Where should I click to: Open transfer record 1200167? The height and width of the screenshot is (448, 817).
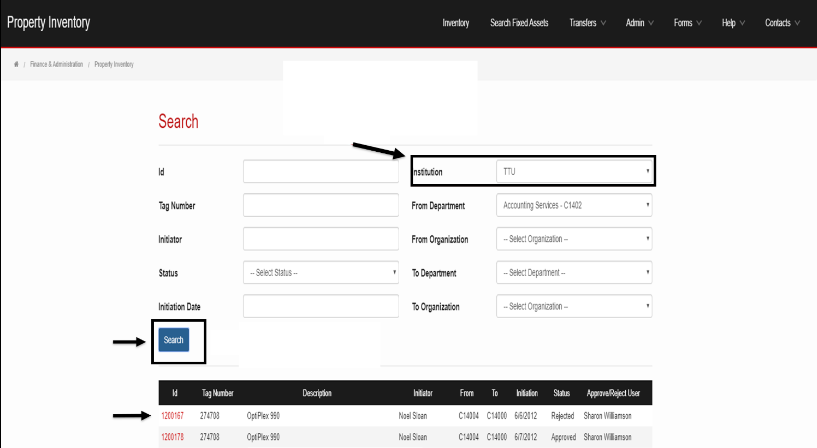click(172, 416)
